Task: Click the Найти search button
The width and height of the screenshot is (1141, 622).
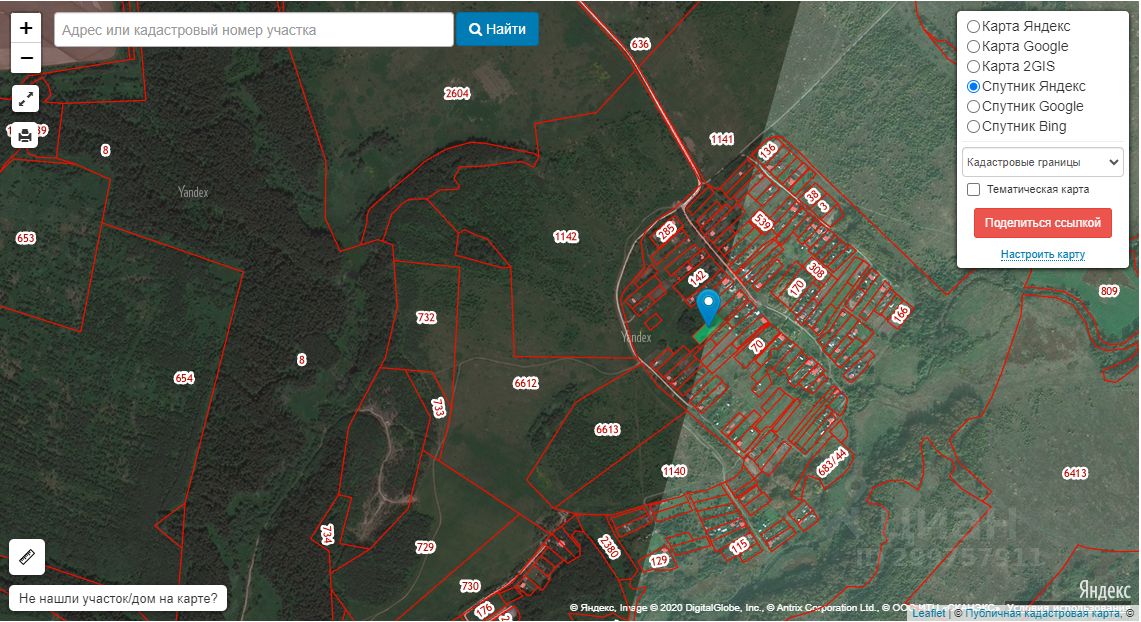Action: click(497, 29)
